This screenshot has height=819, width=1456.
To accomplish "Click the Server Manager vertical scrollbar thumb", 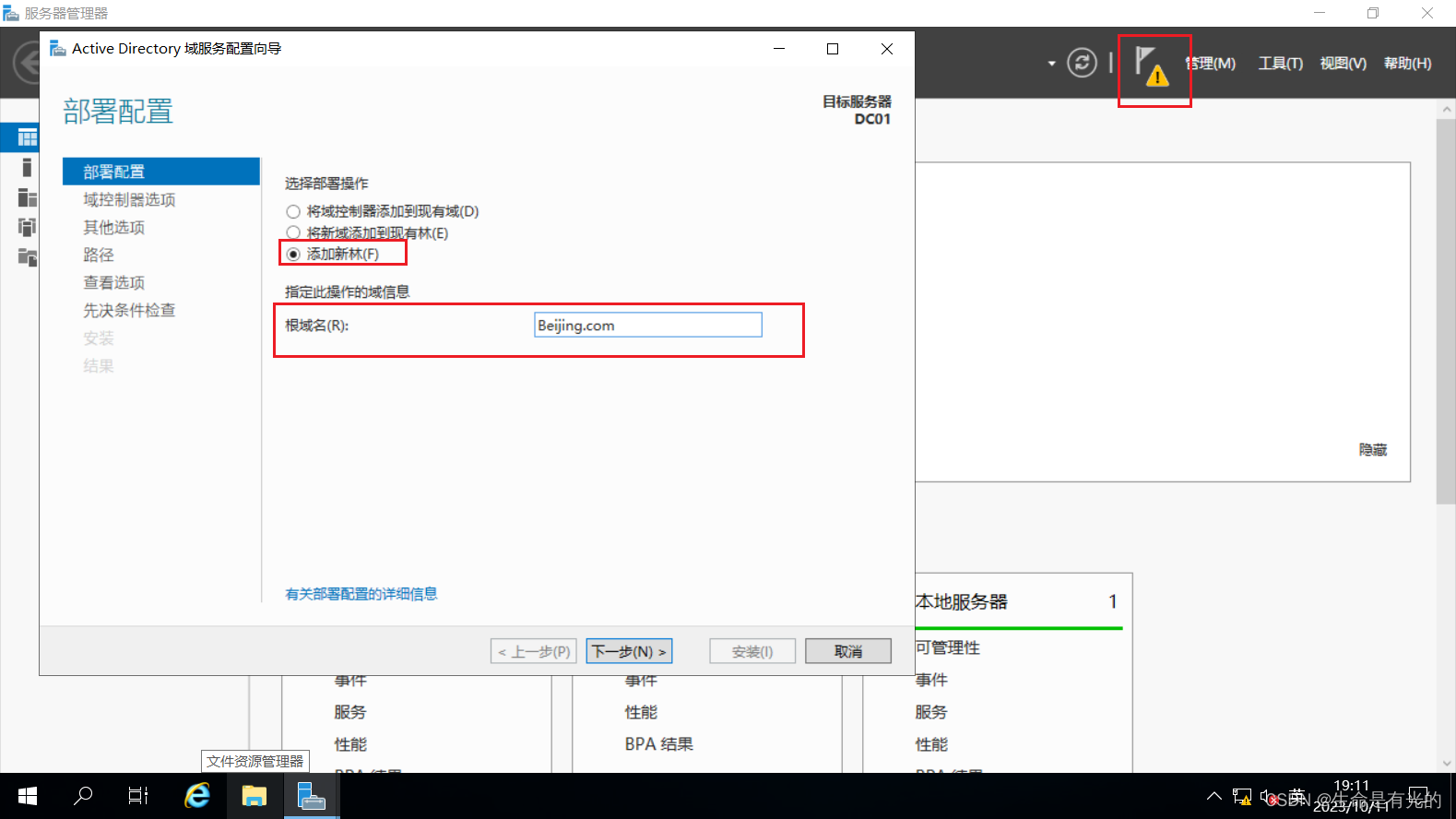I will [x=1446, y=312].
